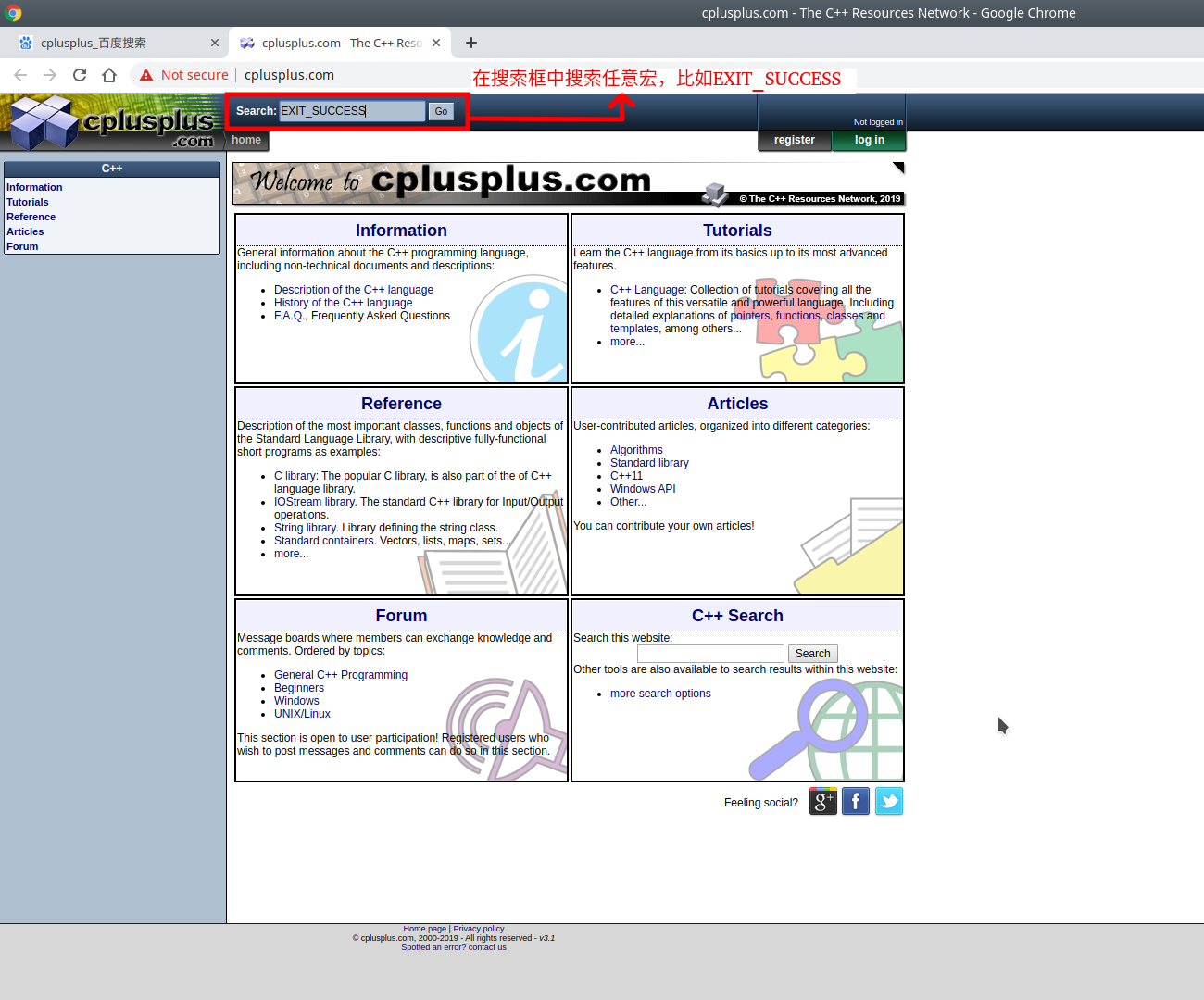The height and width of the screenshot is (1000, 1204).
Task: Open History of the C++ language
Action: pyautogui.click(x=343, y=303)
